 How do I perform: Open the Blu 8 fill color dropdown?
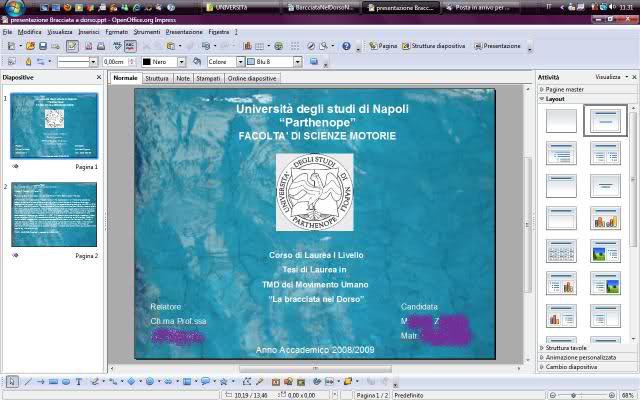pos(298,62)
